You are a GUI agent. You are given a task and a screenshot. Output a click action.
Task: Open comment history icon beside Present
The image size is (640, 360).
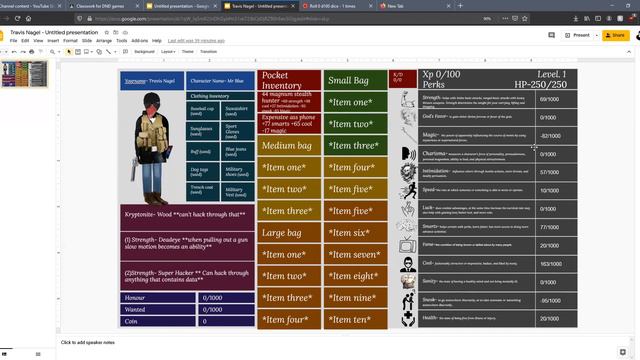point(551,36)
